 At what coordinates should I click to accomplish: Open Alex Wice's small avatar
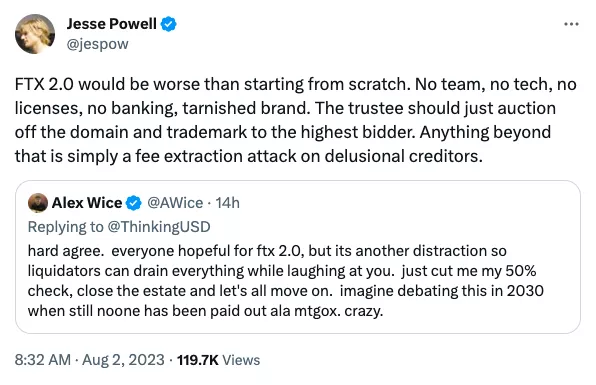[38, 203]
